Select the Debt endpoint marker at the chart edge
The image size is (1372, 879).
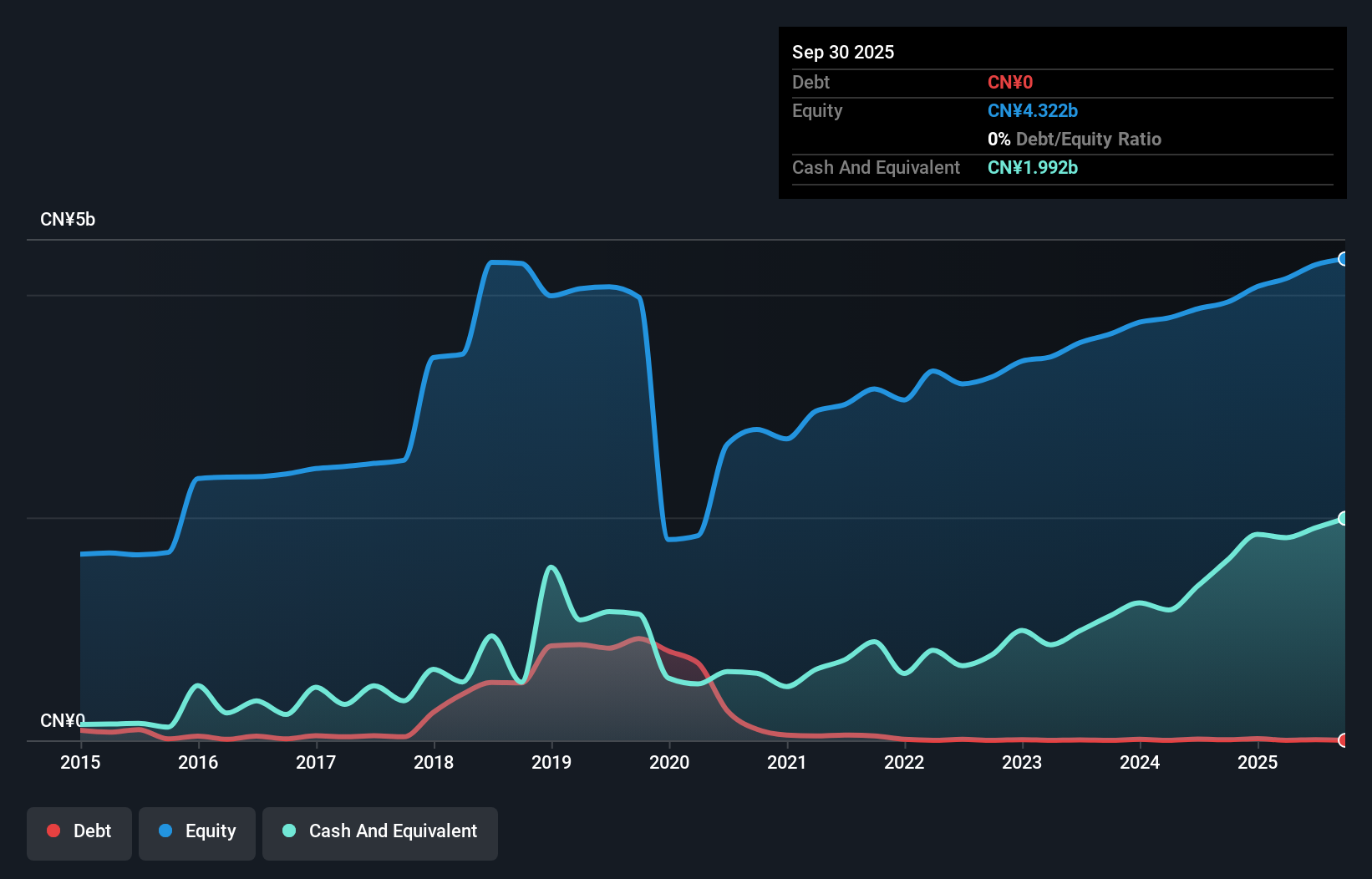tap(1343, 740)
